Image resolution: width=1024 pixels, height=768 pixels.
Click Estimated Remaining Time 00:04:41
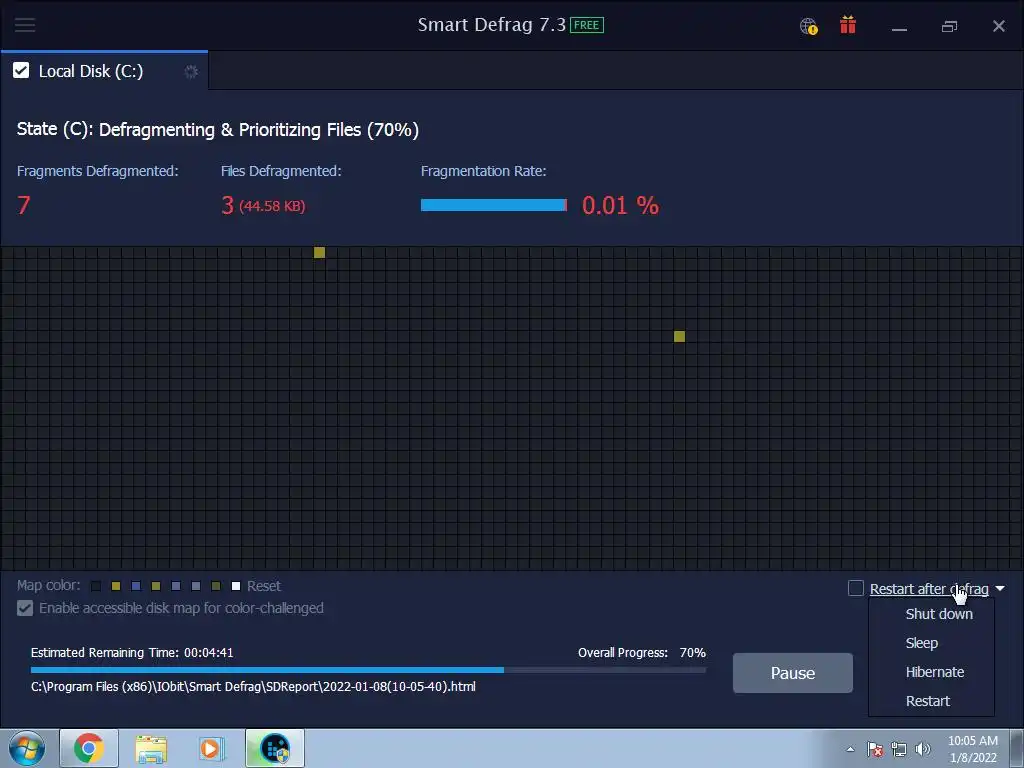click(x=132, y=652)
